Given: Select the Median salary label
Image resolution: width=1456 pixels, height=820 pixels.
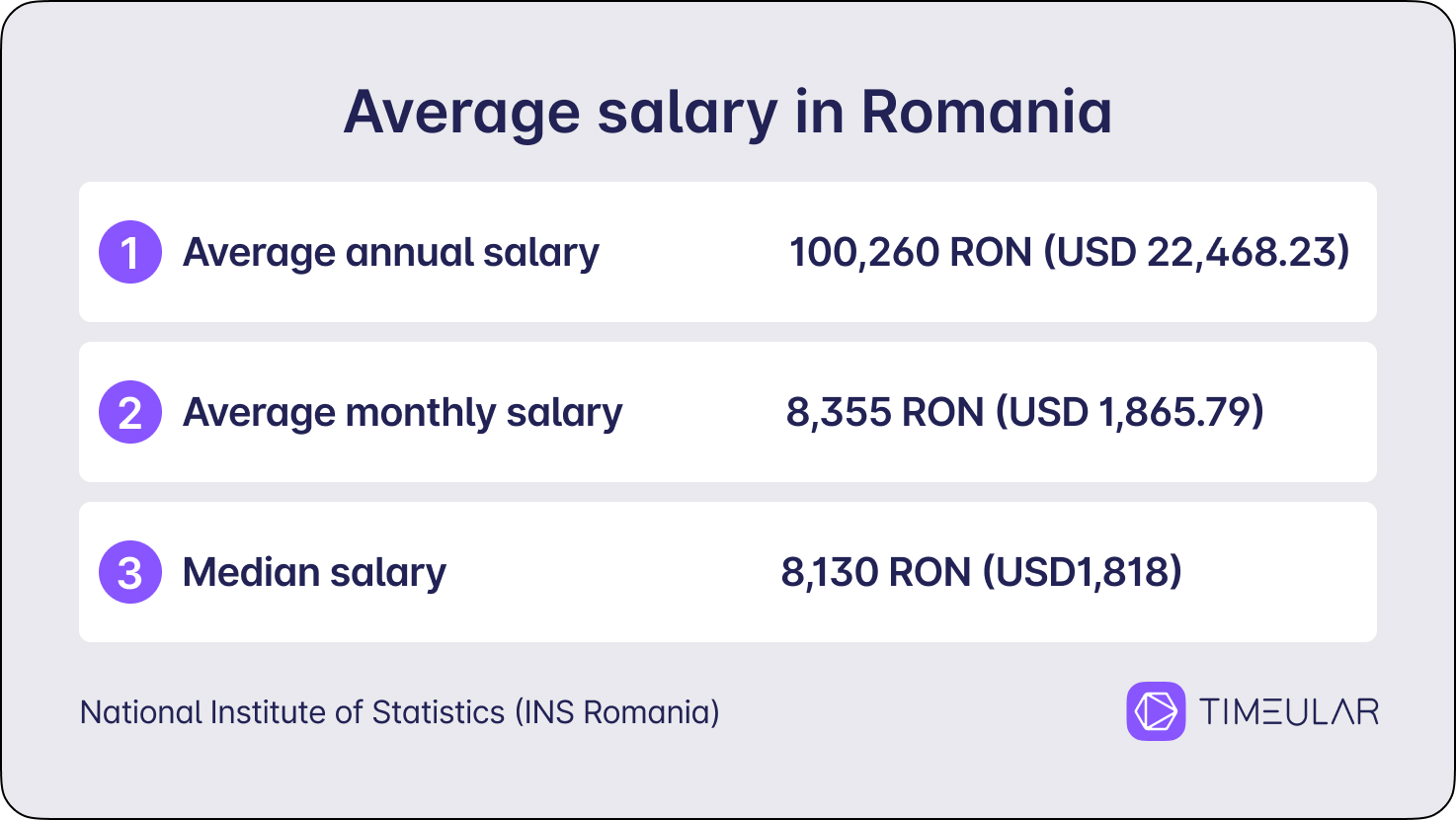Looking at the screenshot, I should click(315, 573).
